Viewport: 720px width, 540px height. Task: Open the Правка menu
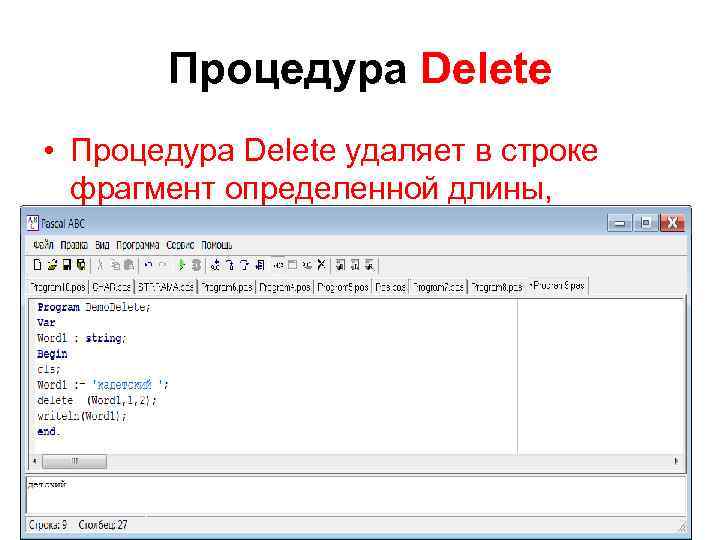pos(74,245)
